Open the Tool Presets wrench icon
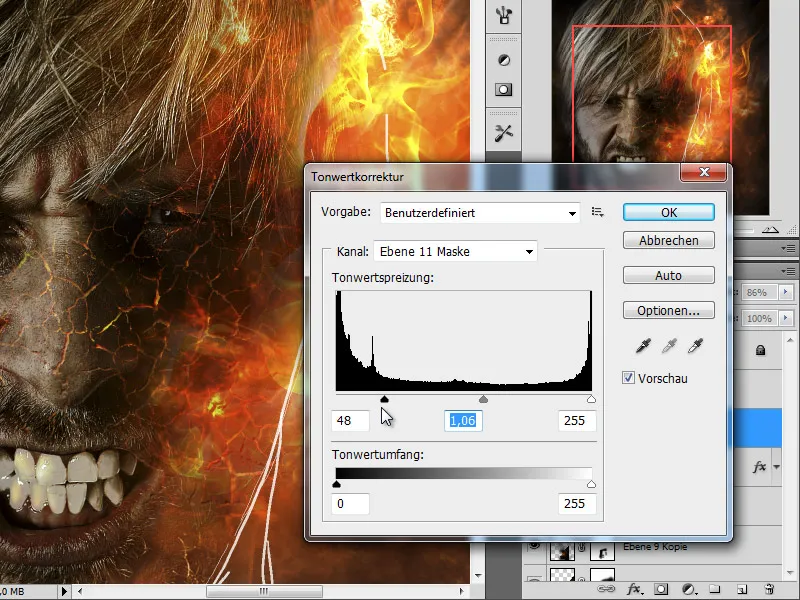The height and width of the screenshot is (600, 800). click(x=504, y=134)
